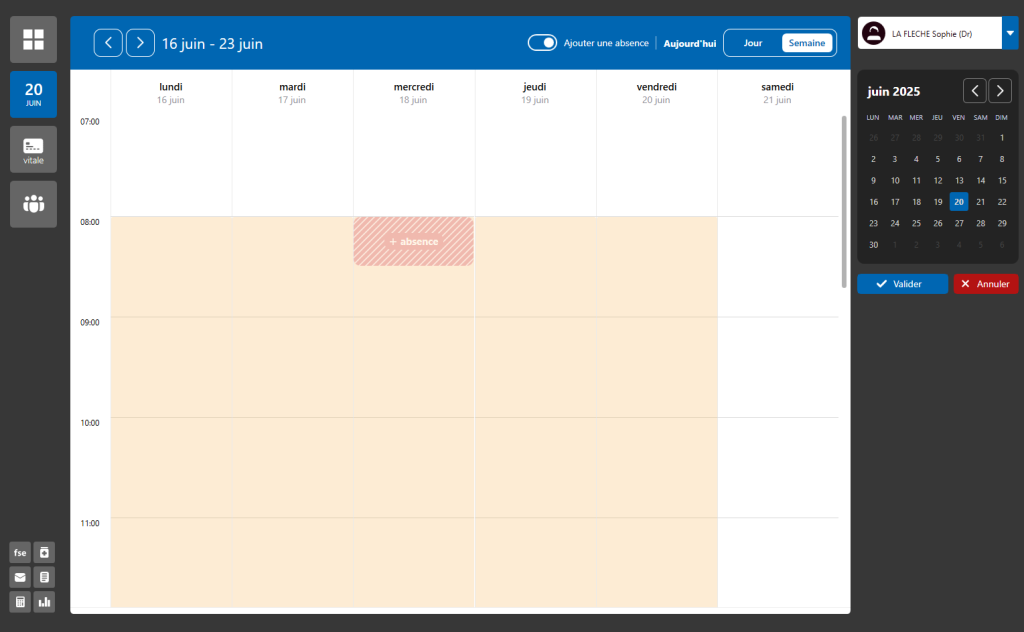Screen dimensions: 1024x632
Task: Place the absence block on mercredi
Action: (x=413, y=241)
